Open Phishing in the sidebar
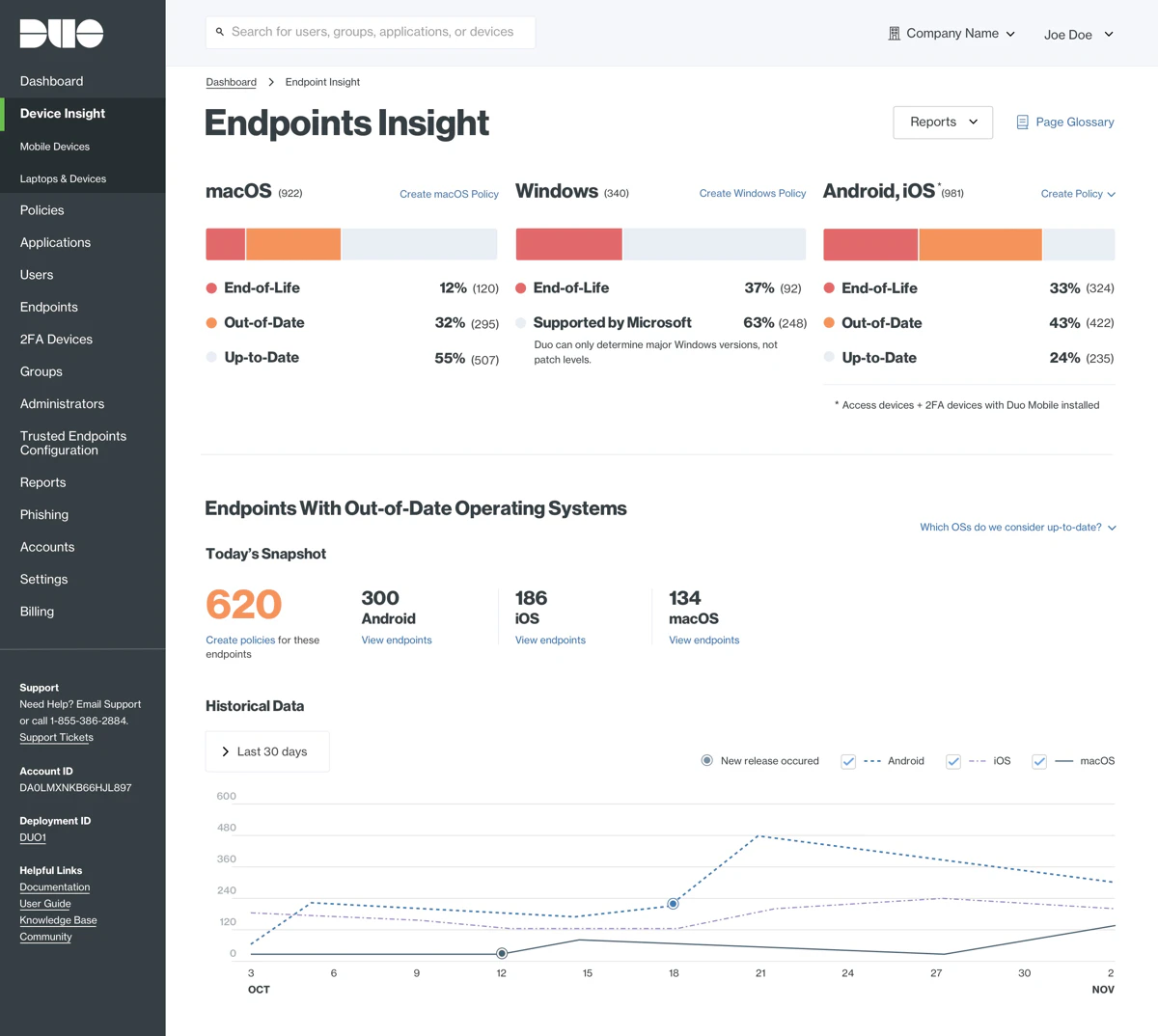Screen dimensions: 1158x1036 pyautogui.click(x=44, y=515)
